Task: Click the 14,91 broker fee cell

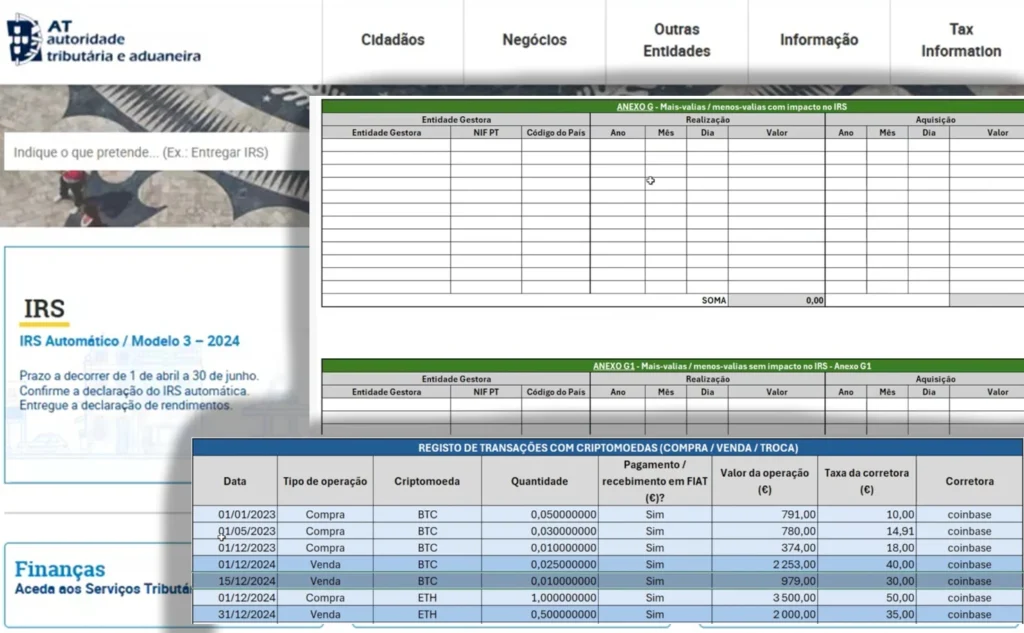Action: (866, 531)
